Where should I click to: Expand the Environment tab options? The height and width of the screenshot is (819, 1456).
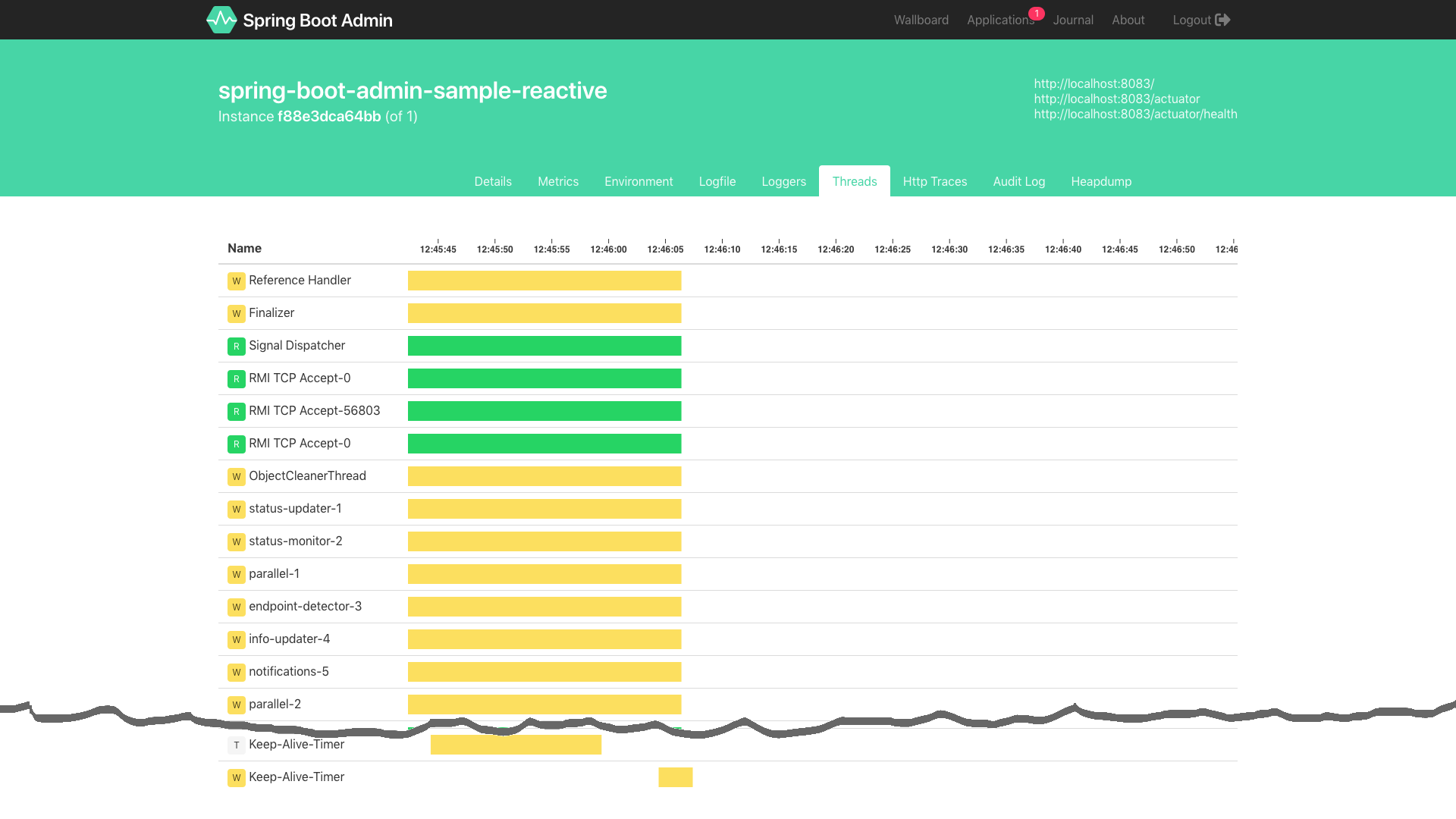coord(638,181)
